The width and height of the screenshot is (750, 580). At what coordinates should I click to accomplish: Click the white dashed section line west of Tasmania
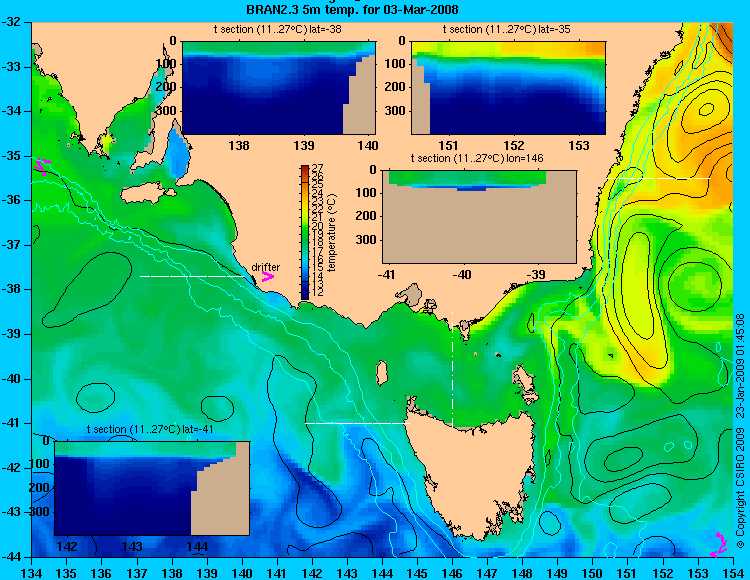point(358,423)
